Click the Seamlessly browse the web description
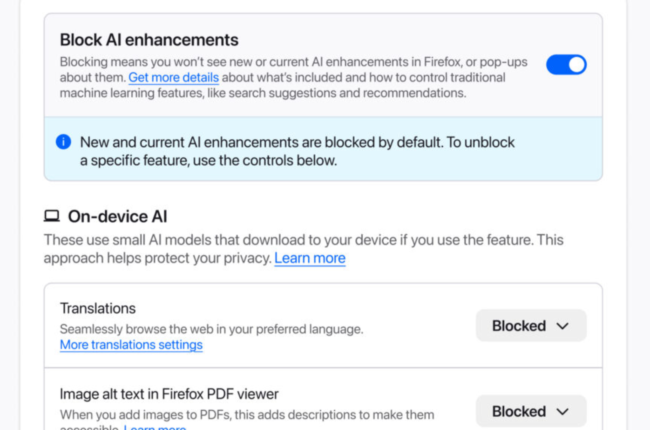The width and height of the screenshot is (650, 430). (x=211, y=328)
